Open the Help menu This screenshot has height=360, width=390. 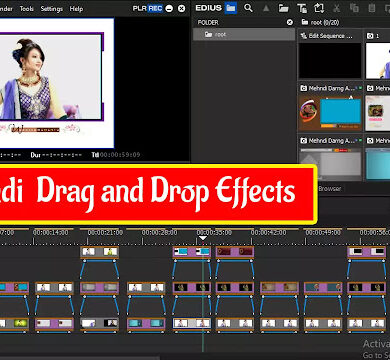[x=76, y=9]
